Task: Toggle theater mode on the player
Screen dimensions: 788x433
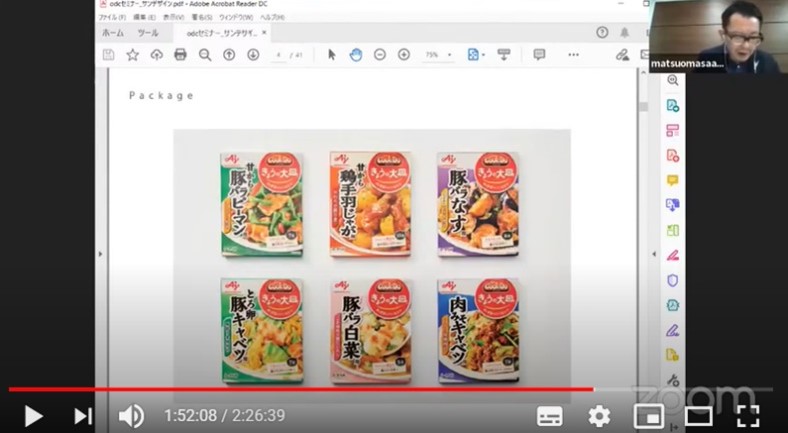Action: tap(699, 416)
